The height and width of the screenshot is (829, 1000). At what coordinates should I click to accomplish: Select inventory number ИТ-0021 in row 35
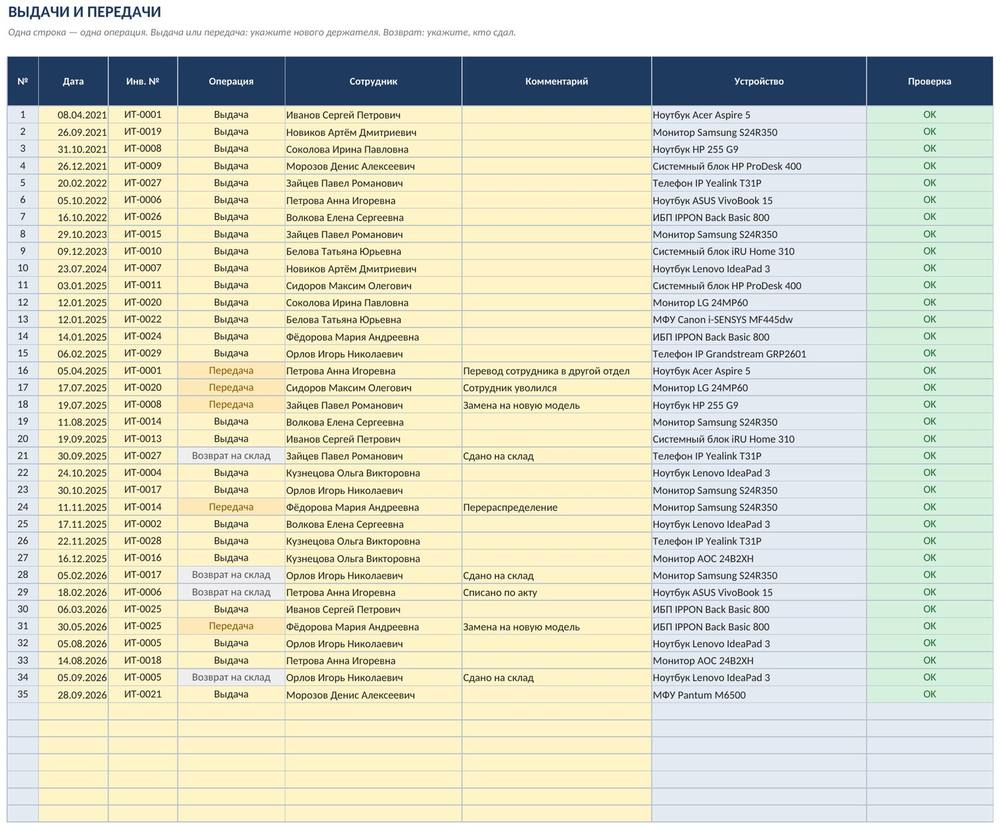click(143, 694)
